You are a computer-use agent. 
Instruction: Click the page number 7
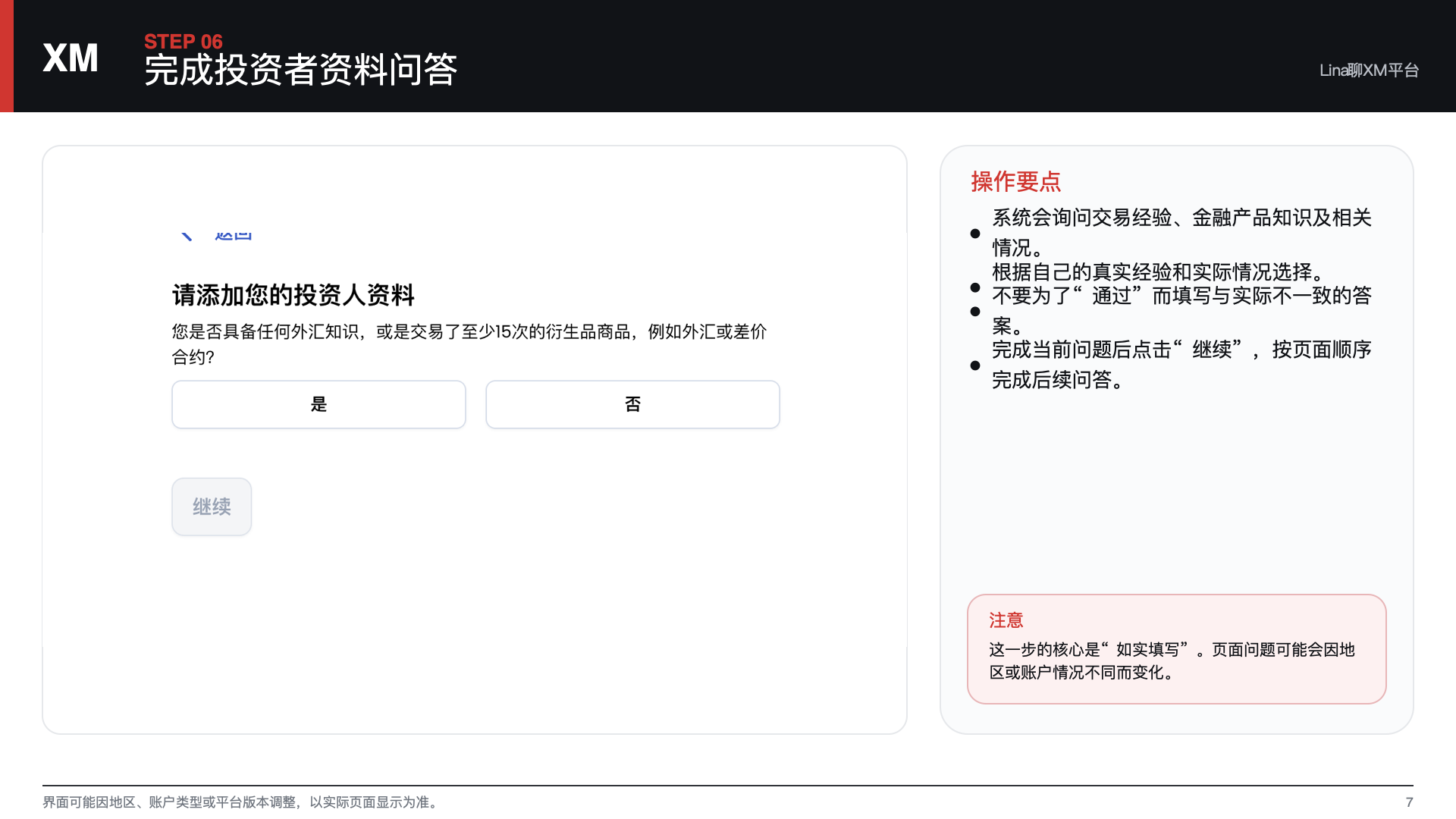point(1409,802)
